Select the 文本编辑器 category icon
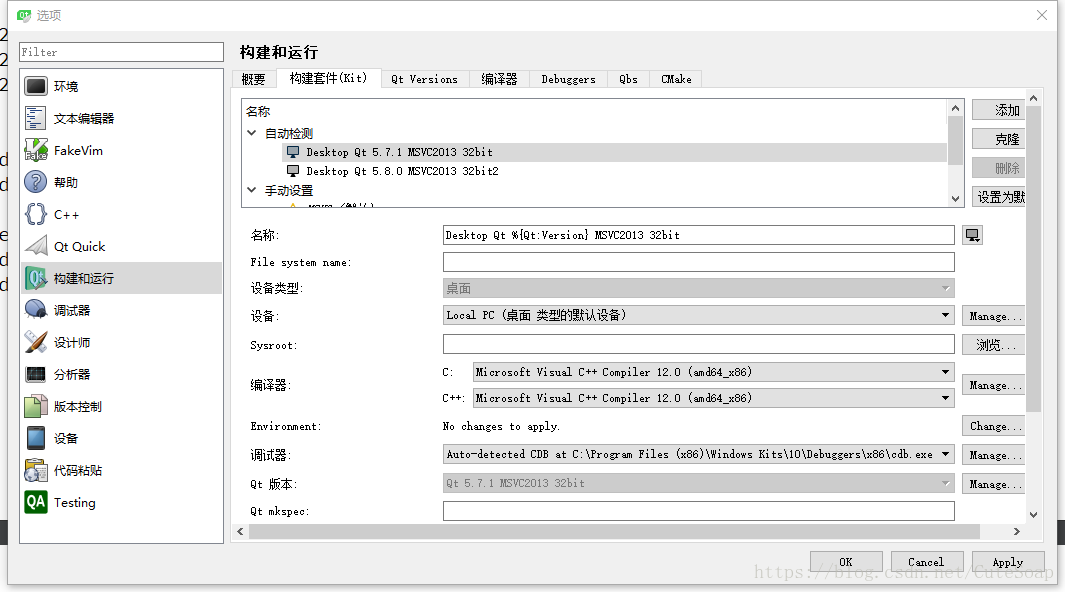The height and width of the screenshot is (592, 1065). tap(35, 118)
